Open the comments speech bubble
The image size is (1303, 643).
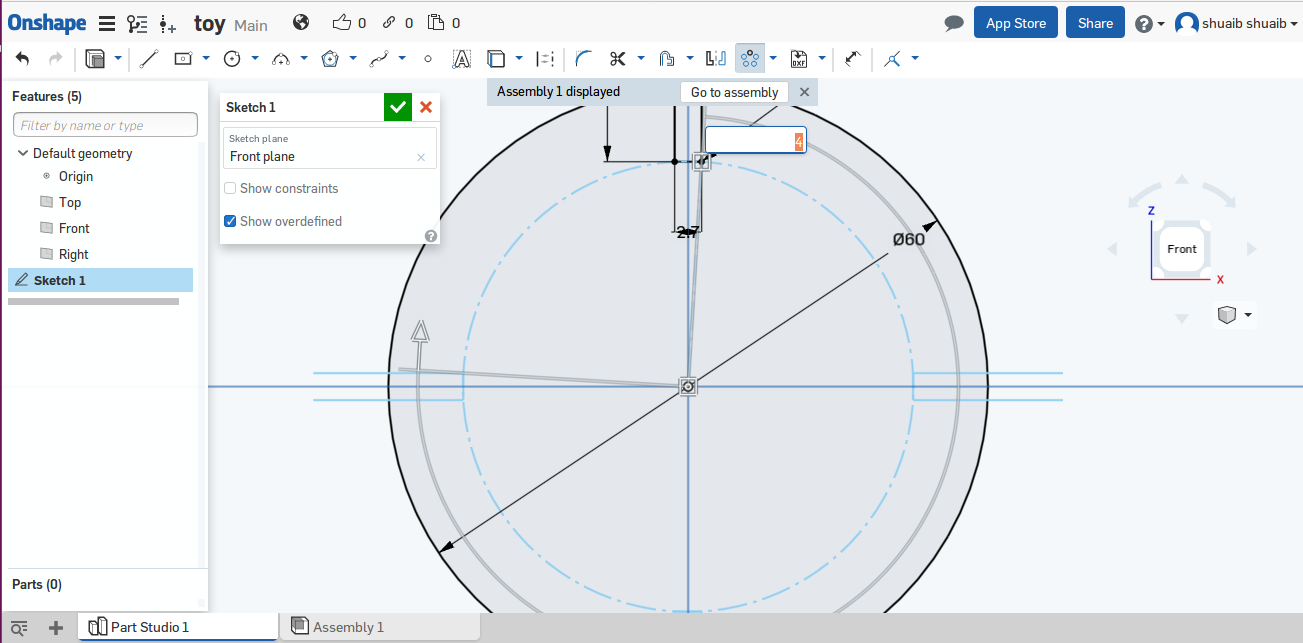click(x=954, y=23)
